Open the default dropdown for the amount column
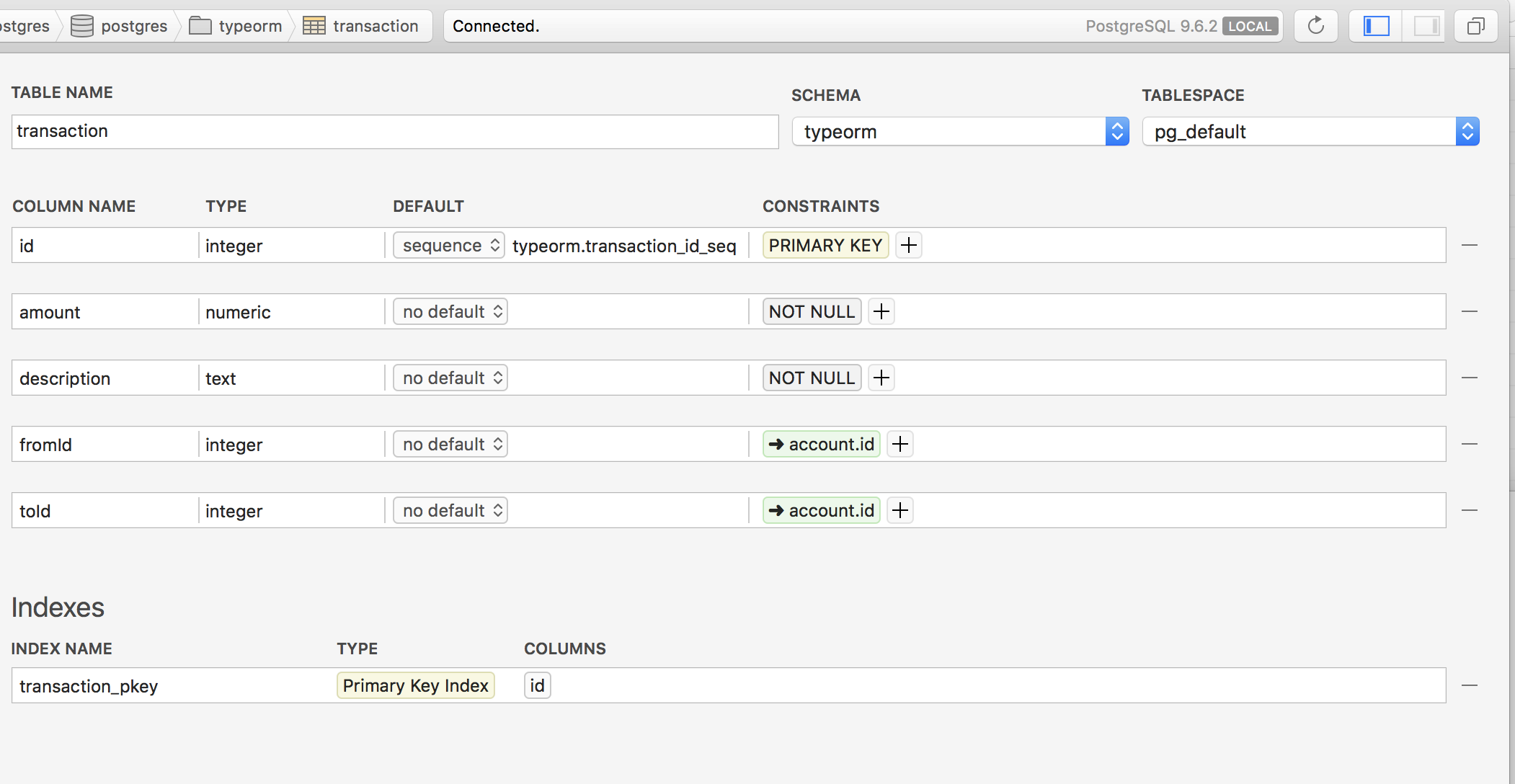The height and width of the screenshot is (784, 1515). point(449,311)
